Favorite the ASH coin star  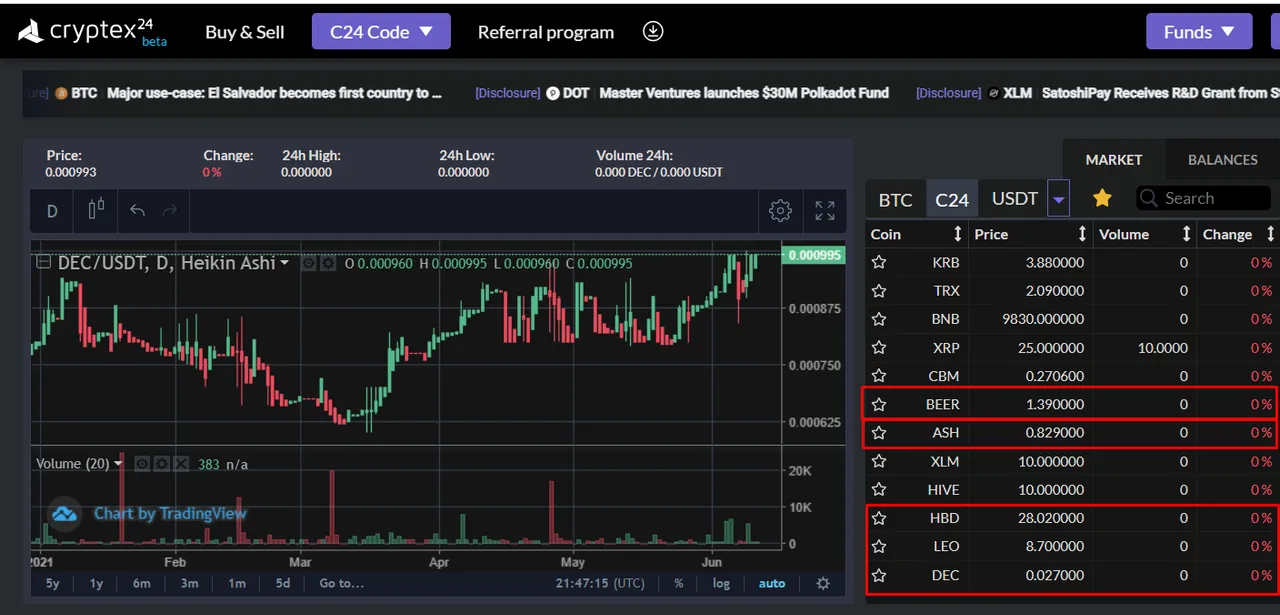click(x=879, y=433)
